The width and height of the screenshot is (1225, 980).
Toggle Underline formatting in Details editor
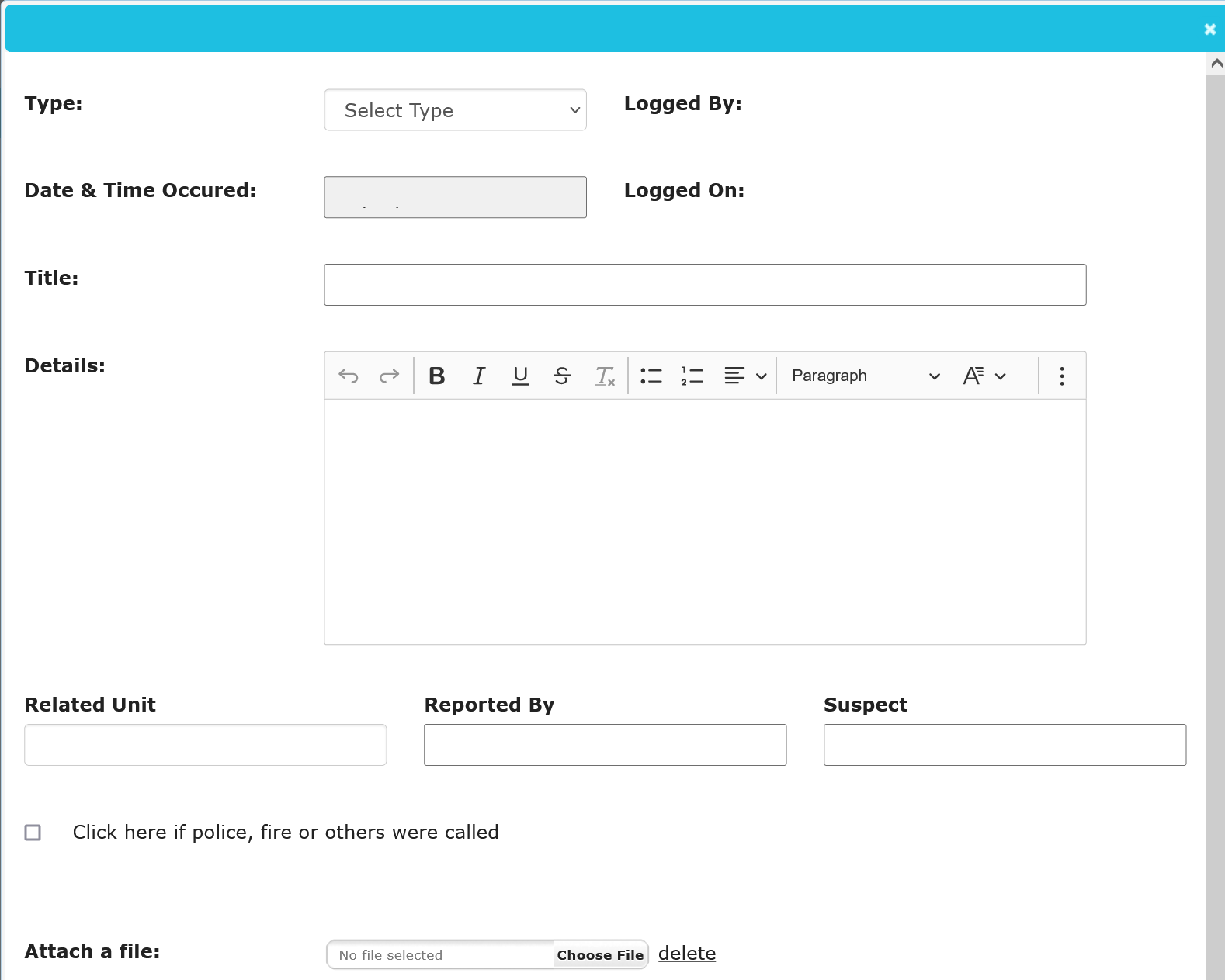(521, 376)
